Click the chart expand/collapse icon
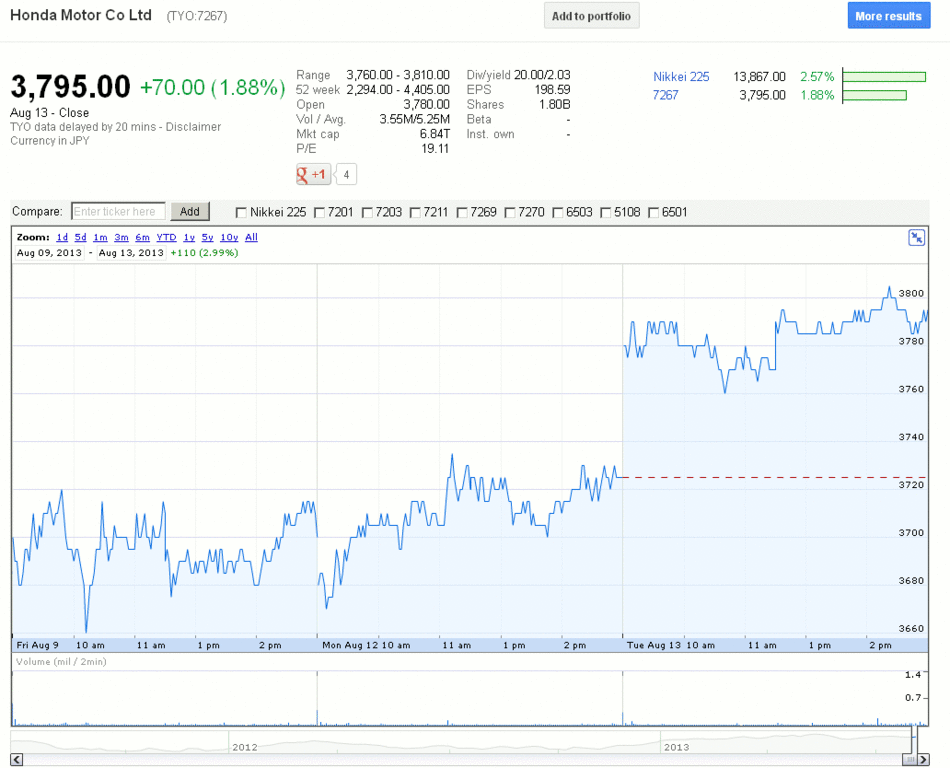Viewport: 950px width, 768px height. pyautogui.click(x=917, y=237)
